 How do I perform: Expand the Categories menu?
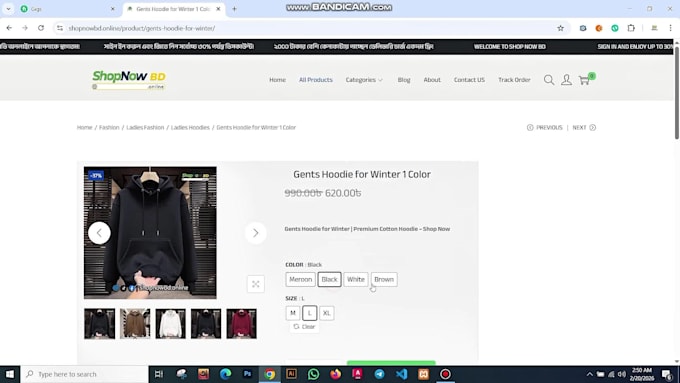364,80
